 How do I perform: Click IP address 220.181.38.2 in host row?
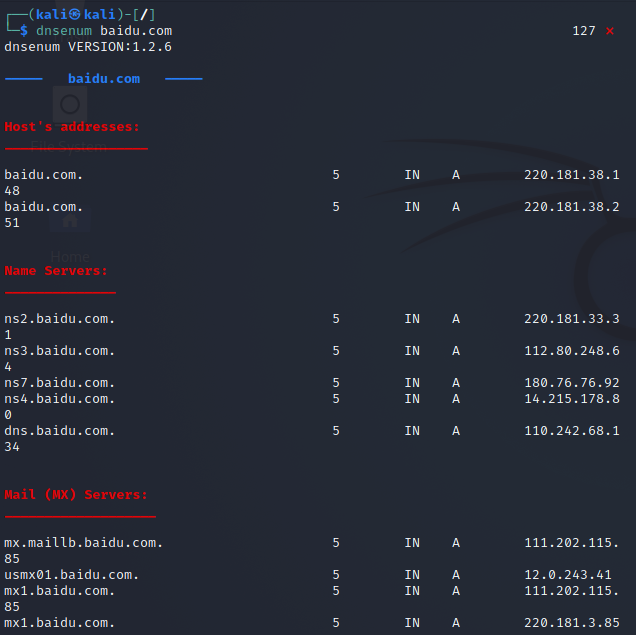pyautogui.click(x=572, y=207)
